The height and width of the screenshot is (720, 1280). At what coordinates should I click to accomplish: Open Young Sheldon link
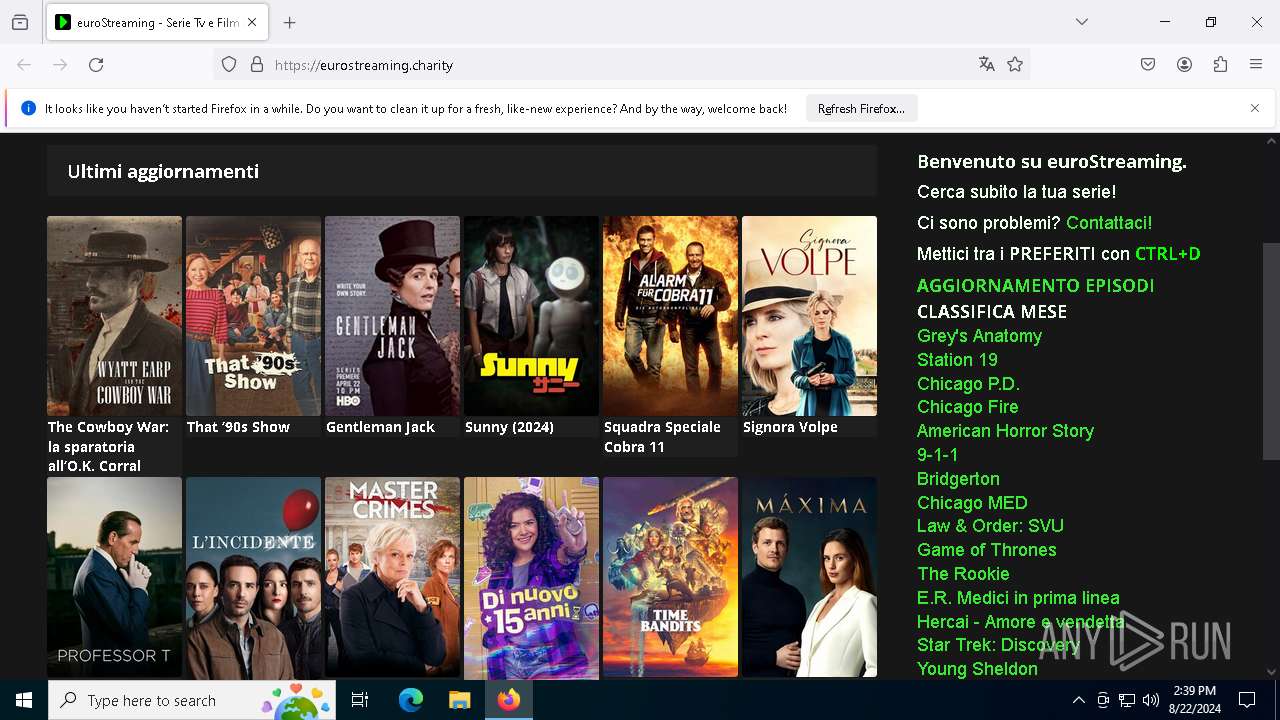977,669
